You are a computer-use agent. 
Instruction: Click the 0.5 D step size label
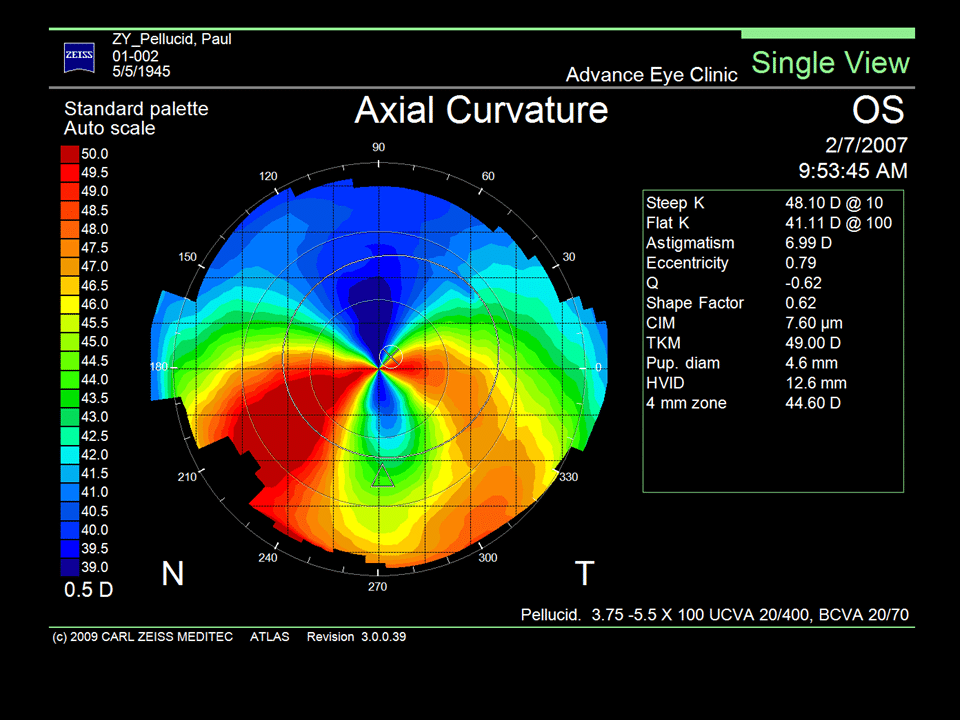pyautogui.click(x=89, y=589)
